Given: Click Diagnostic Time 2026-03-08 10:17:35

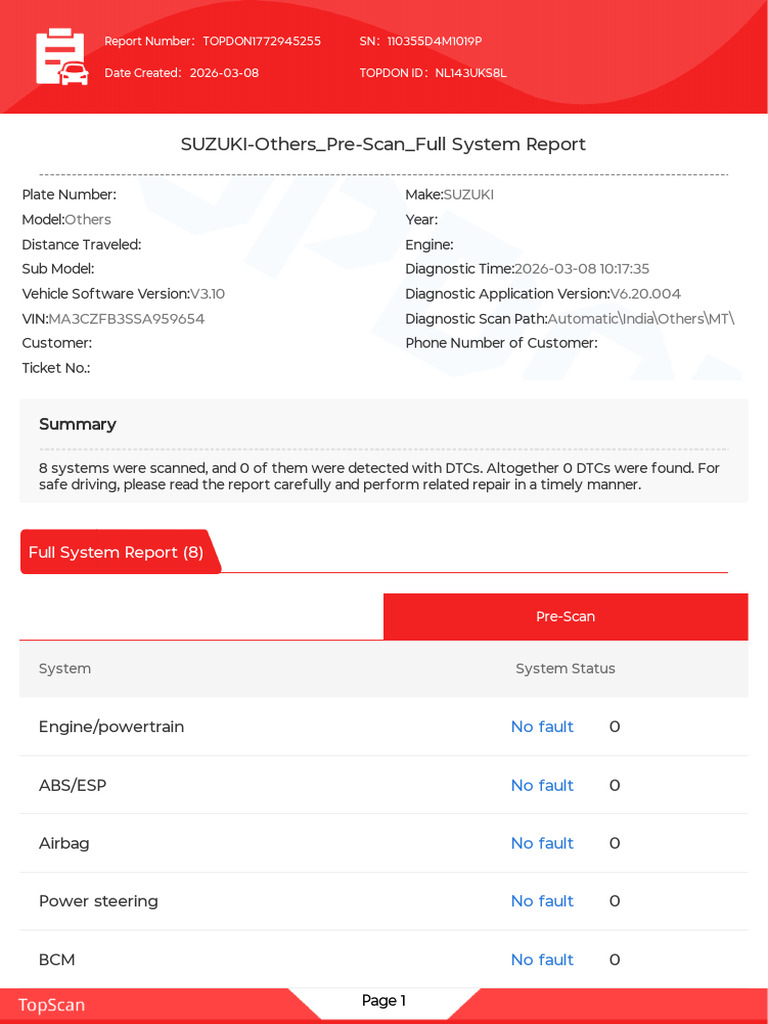Looking at the screenshot, I should 582,269.
